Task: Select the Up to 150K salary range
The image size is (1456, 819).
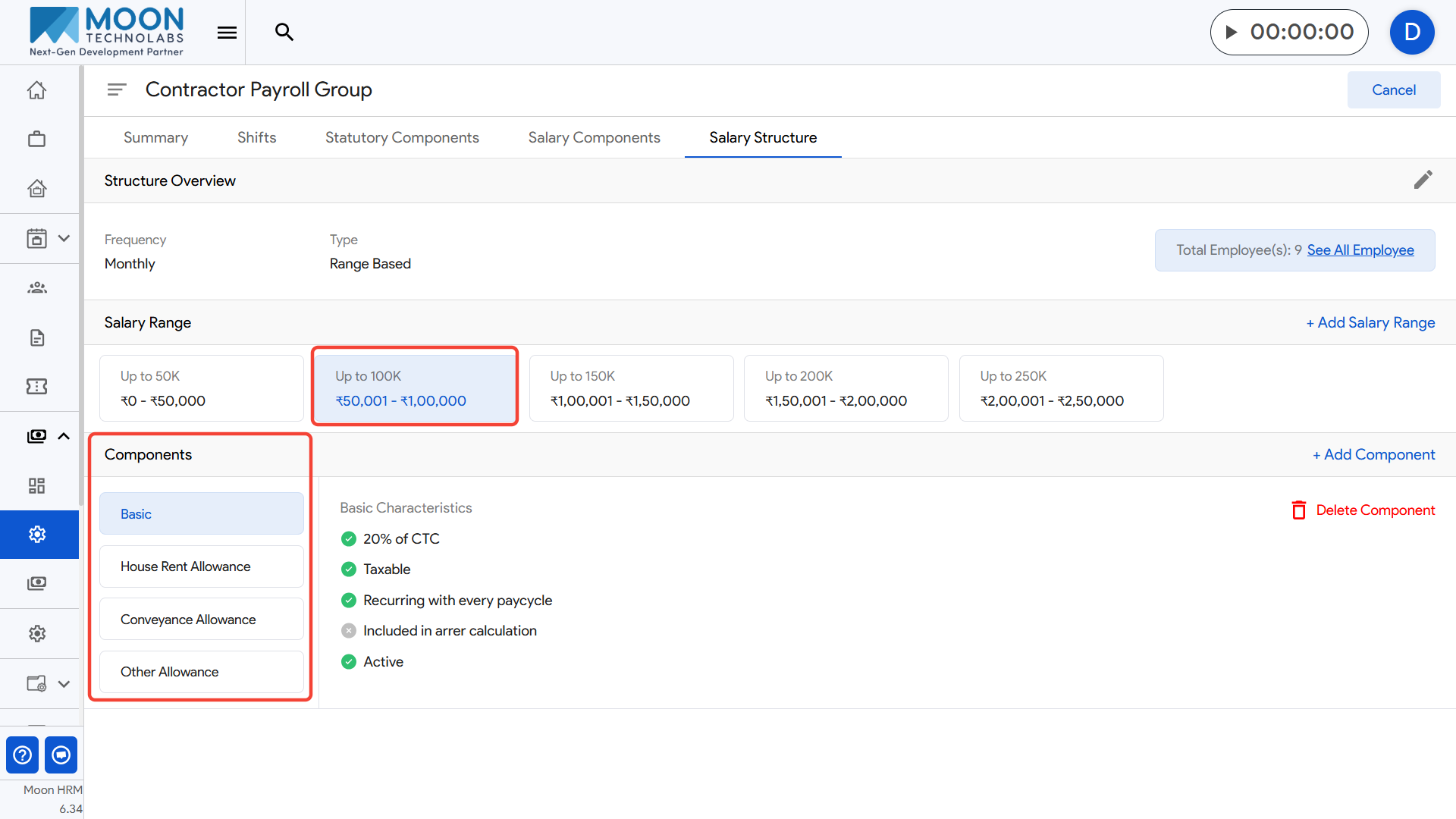Action: click(631, 388)
